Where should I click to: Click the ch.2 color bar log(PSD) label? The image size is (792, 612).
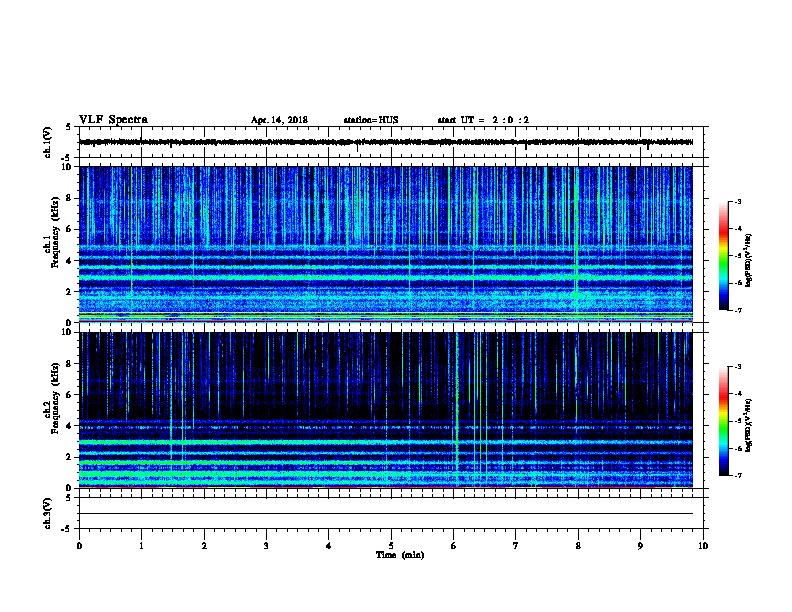tap(748, 425)
